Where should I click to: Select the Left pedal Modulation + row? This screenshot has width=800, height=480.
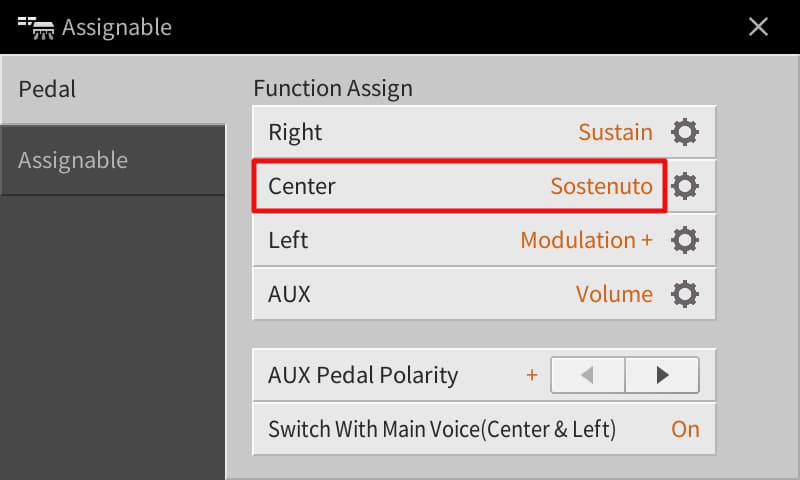(x=460, y=240)
